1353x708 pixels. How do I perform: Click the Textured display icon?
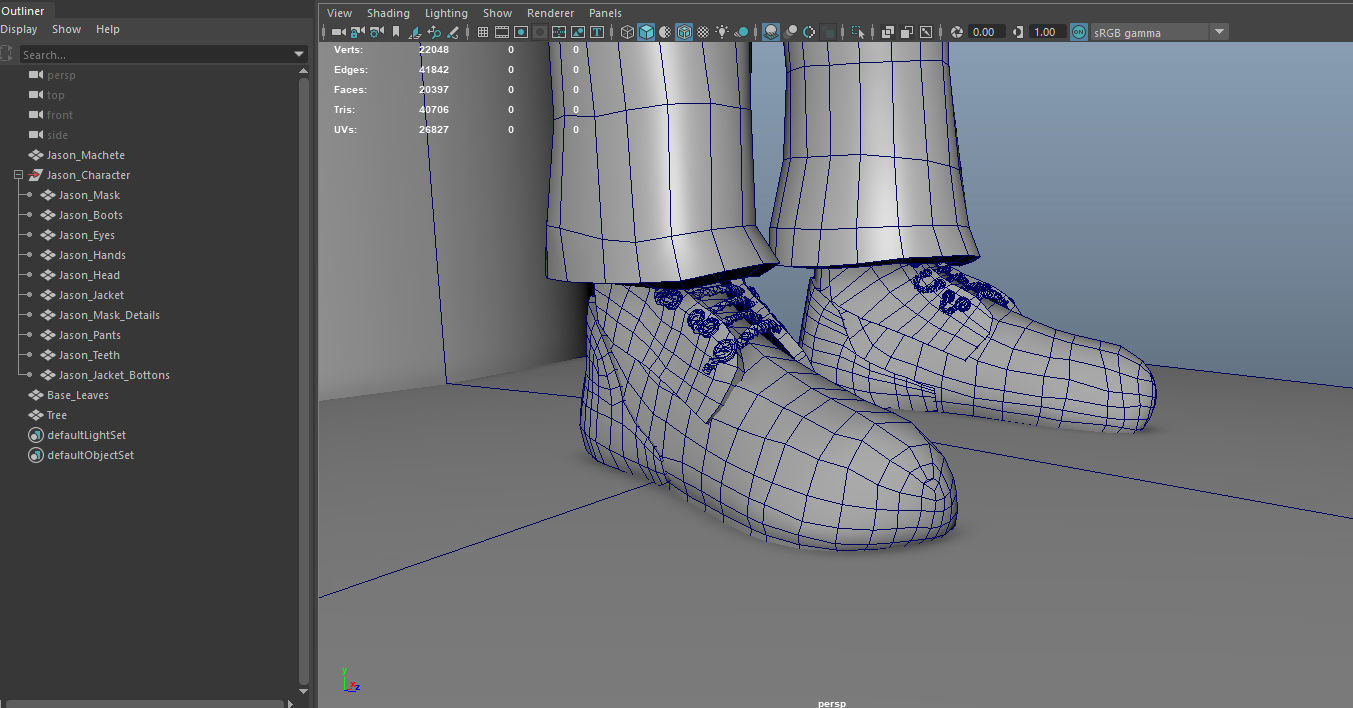pos(703,32)
